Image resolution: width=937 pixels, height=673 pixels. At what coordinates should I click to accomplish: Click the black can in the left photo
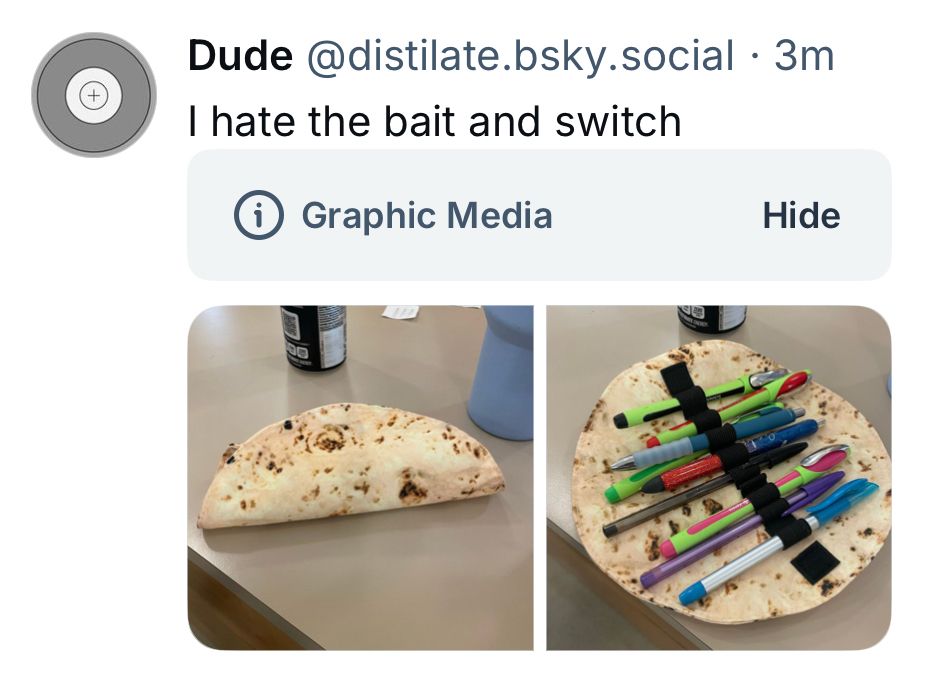coord(313,338)
